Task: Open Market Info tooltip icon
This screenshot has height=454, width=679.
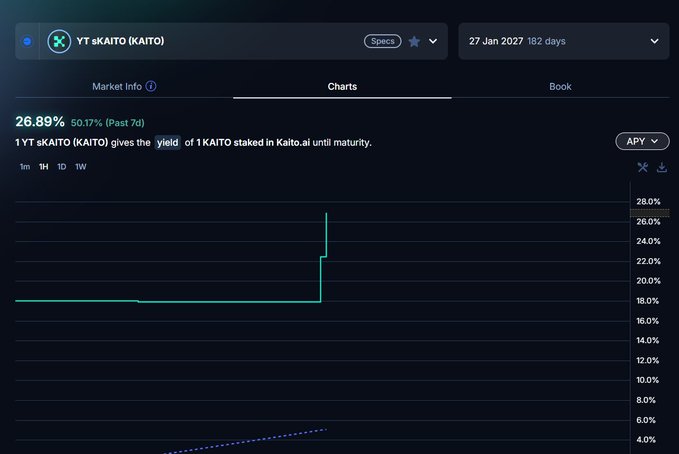Action: click(151, 86)
